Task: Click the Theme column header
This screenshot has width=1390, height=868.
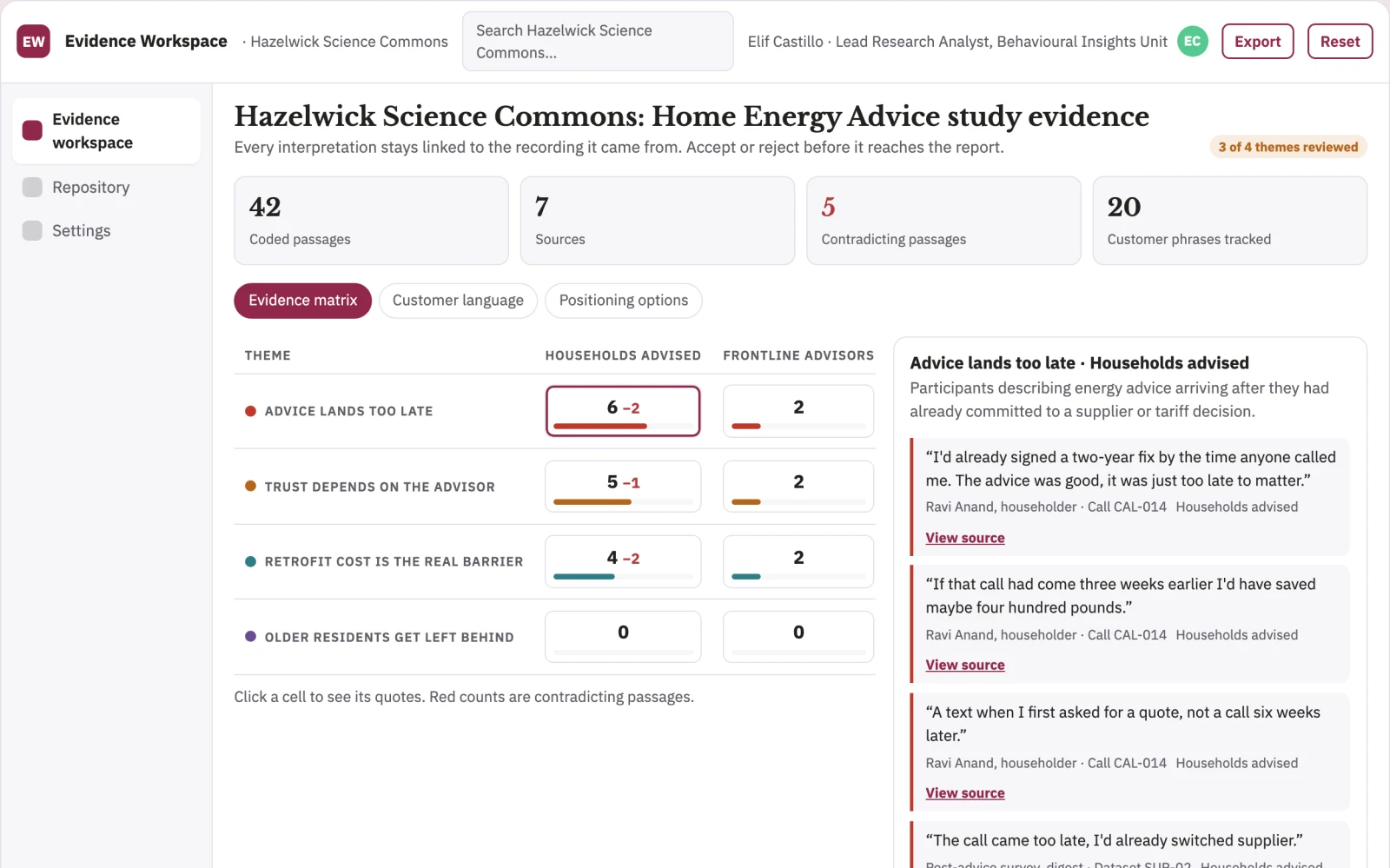Action: (x=268, y=355)
